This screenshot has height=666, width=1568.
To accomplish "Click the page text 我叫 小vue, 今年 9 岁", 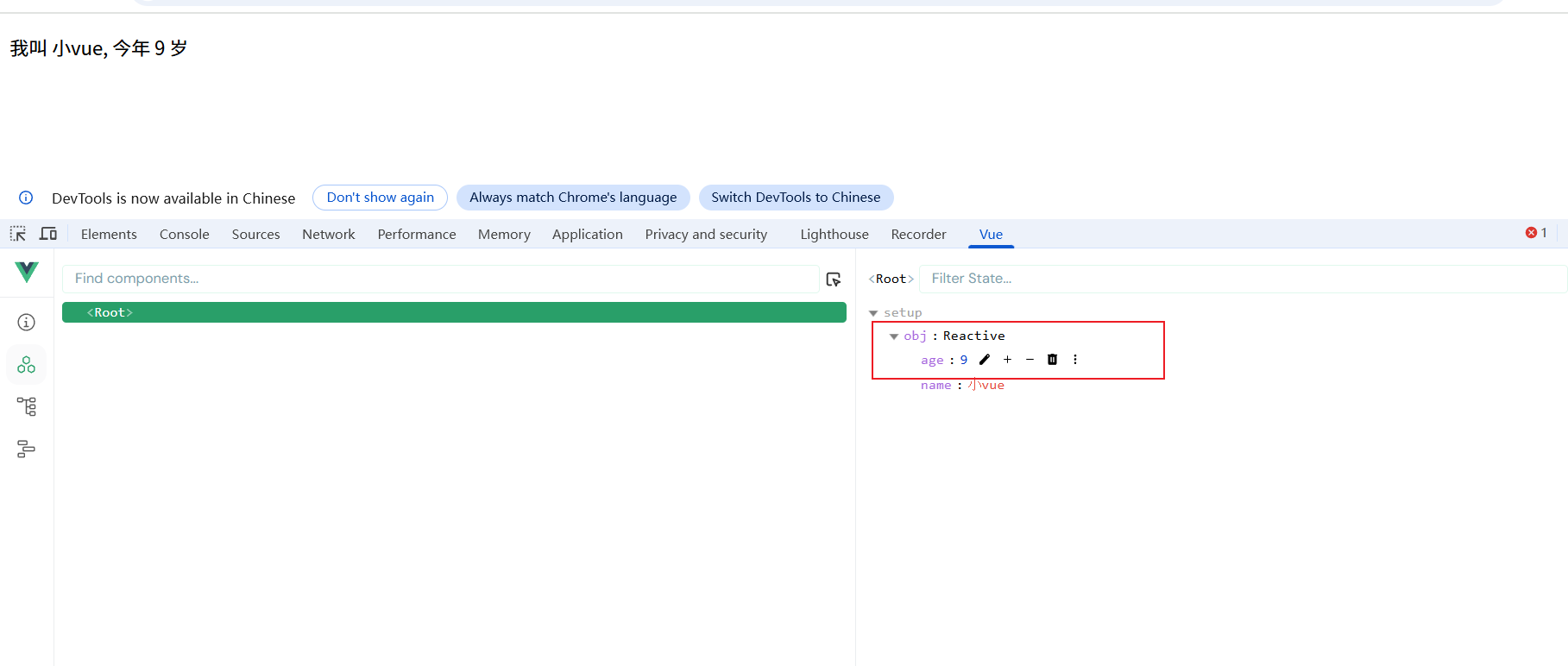I will [98, 48].
